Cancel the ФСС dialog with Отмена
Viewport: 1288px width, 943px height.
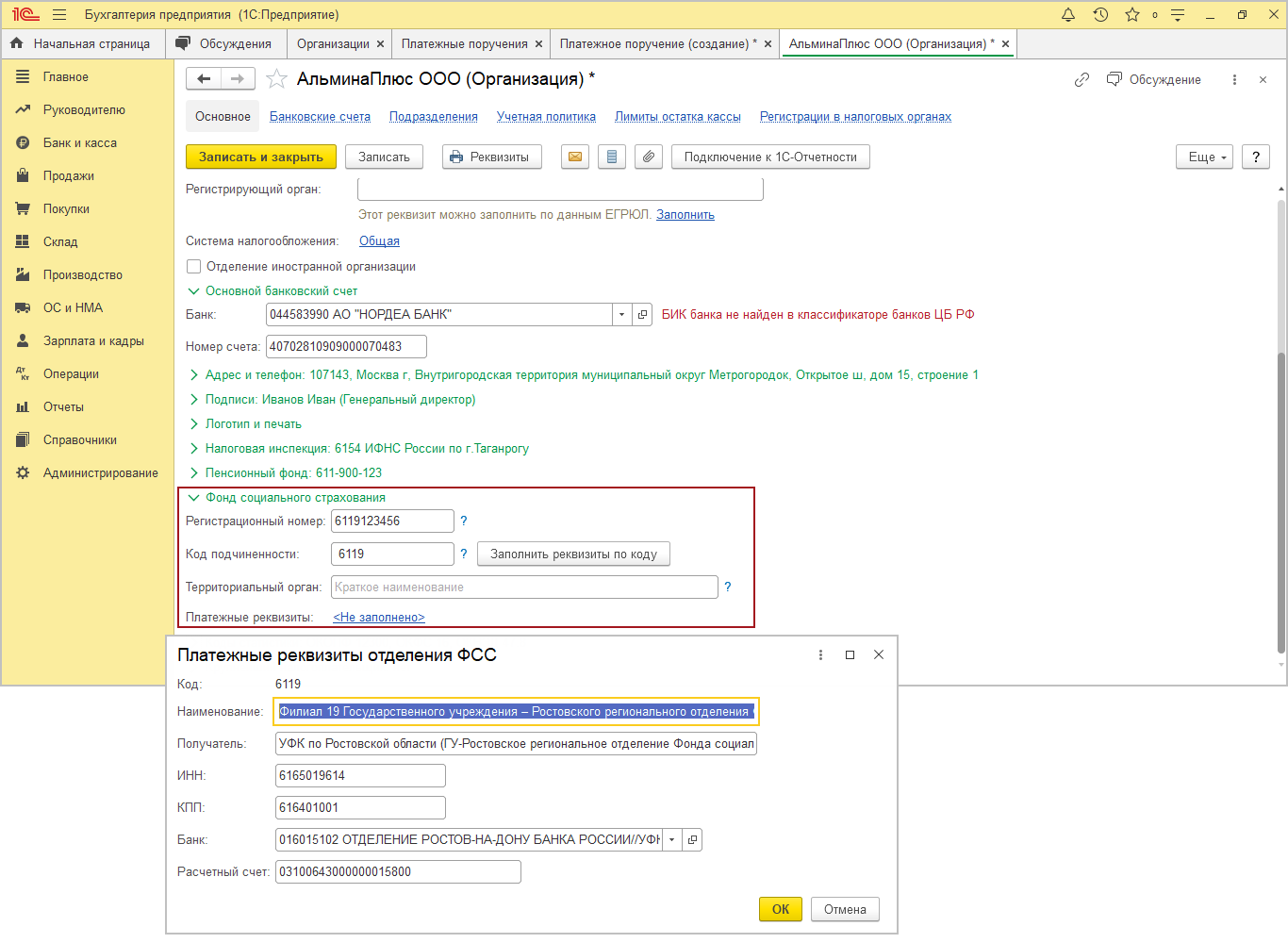click(845, 909)
